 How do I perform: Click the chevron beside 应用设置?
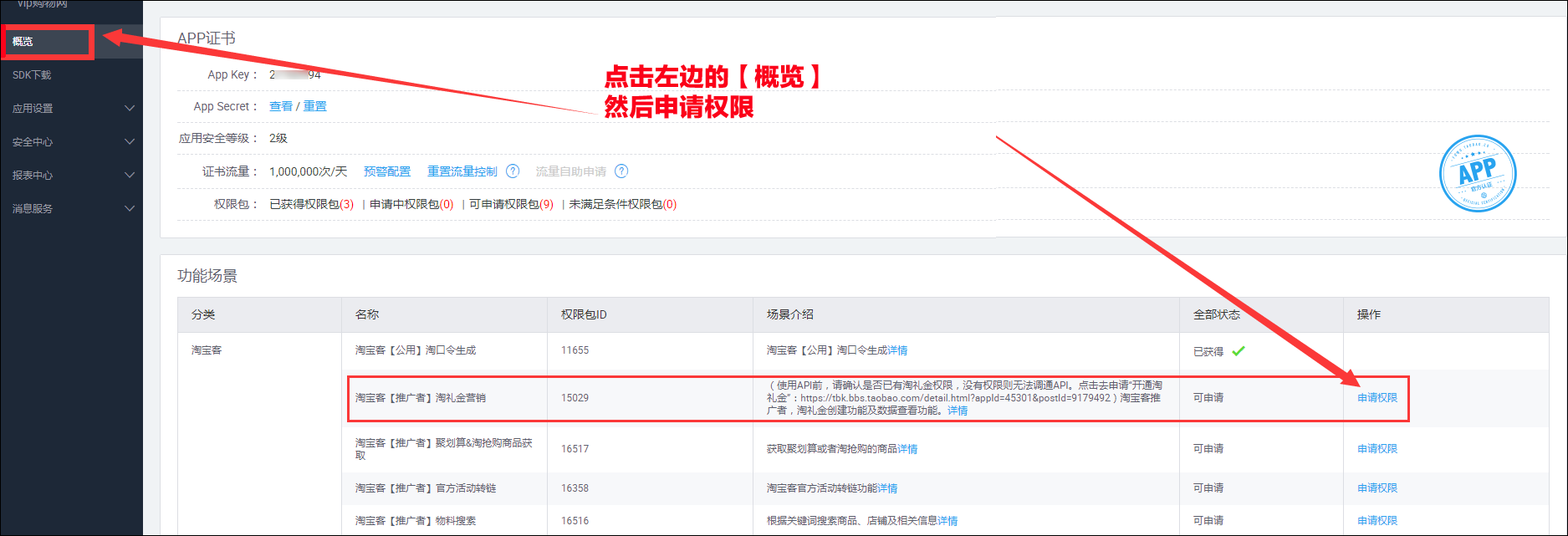[x=130, y=108]
